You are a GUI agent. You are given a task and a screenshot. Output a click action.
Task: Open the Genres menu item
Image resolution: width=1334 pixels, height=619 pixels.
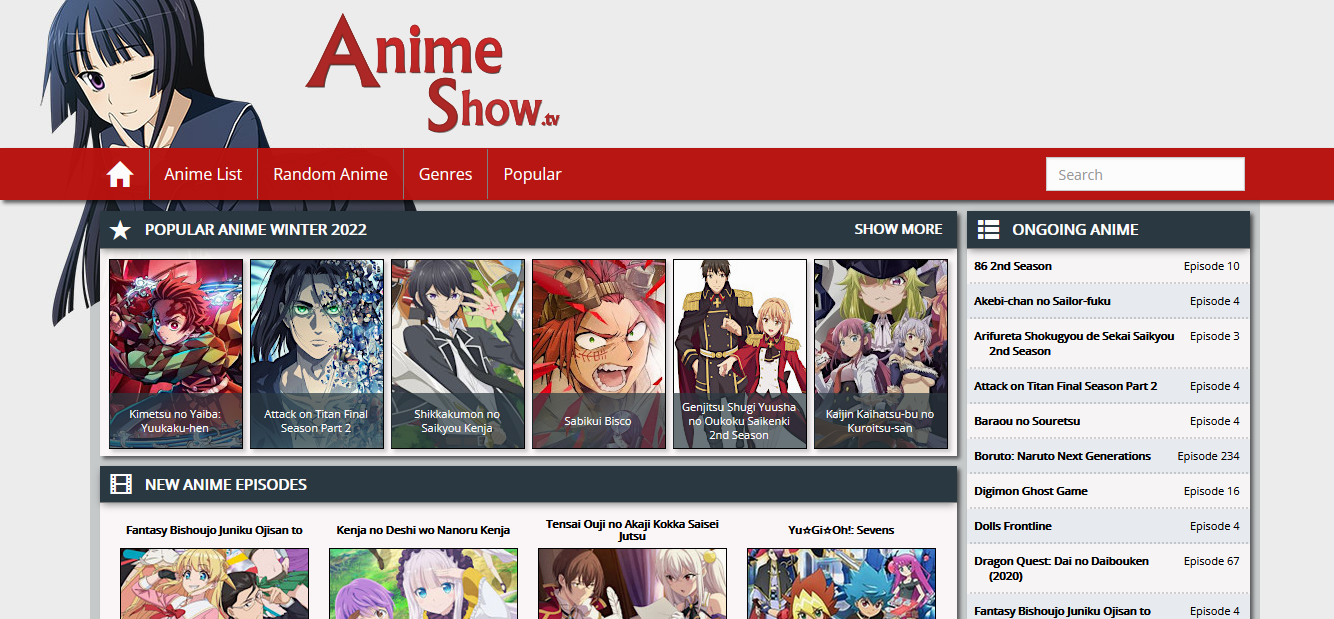coord(445,174)
